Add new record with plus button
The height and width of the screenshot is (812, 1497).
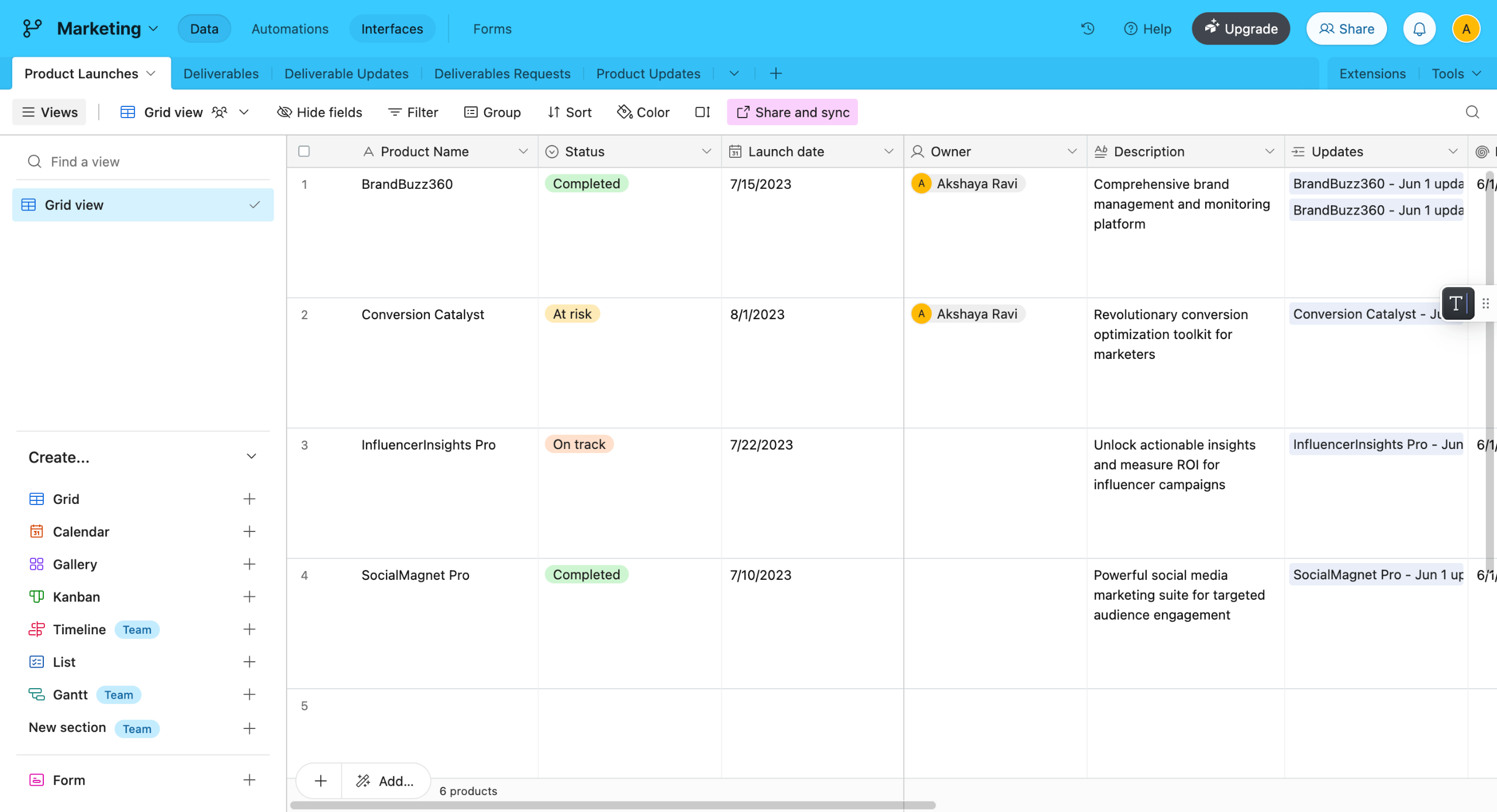(320, 781)
